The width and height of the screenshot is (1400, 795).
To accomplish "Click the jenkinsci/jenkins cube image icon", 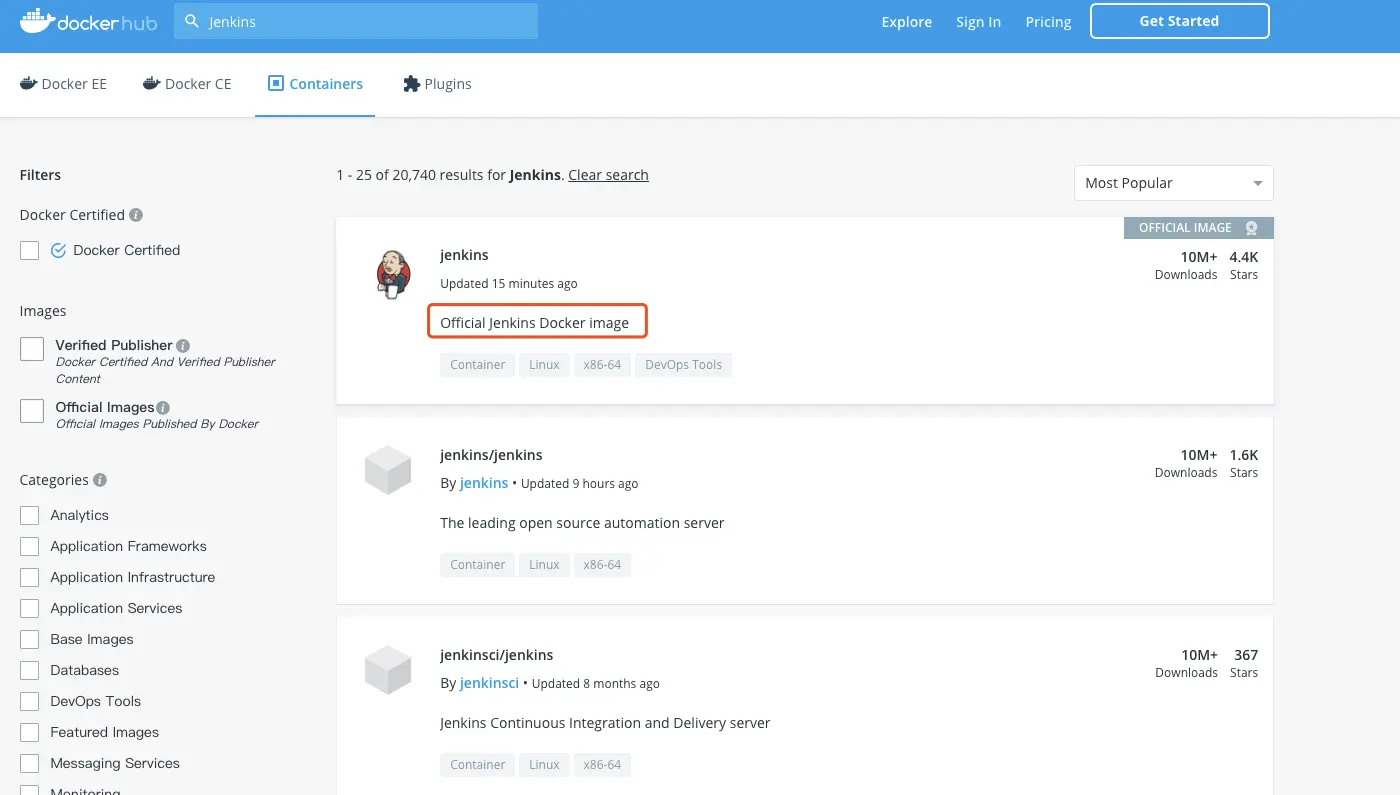I will 388,670.
